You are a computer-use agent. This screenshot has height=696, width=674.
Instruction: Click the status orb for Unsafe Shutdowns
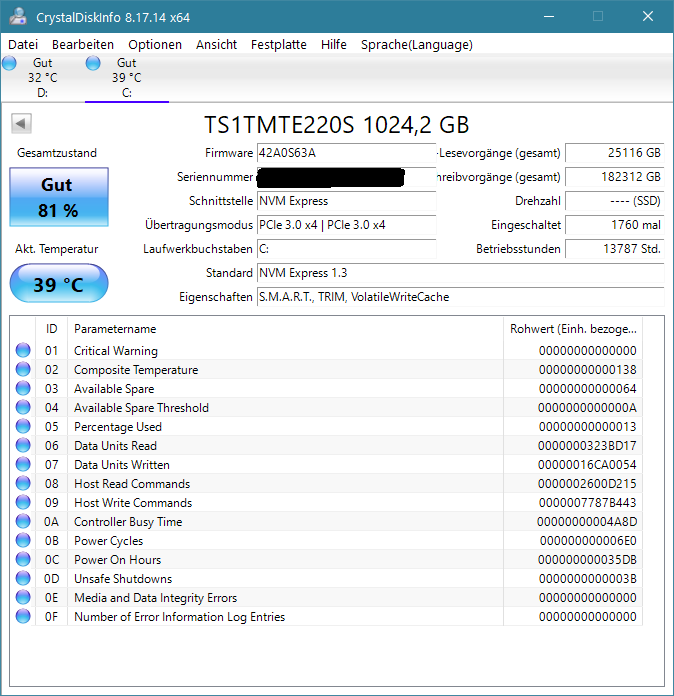click(23, 578)
